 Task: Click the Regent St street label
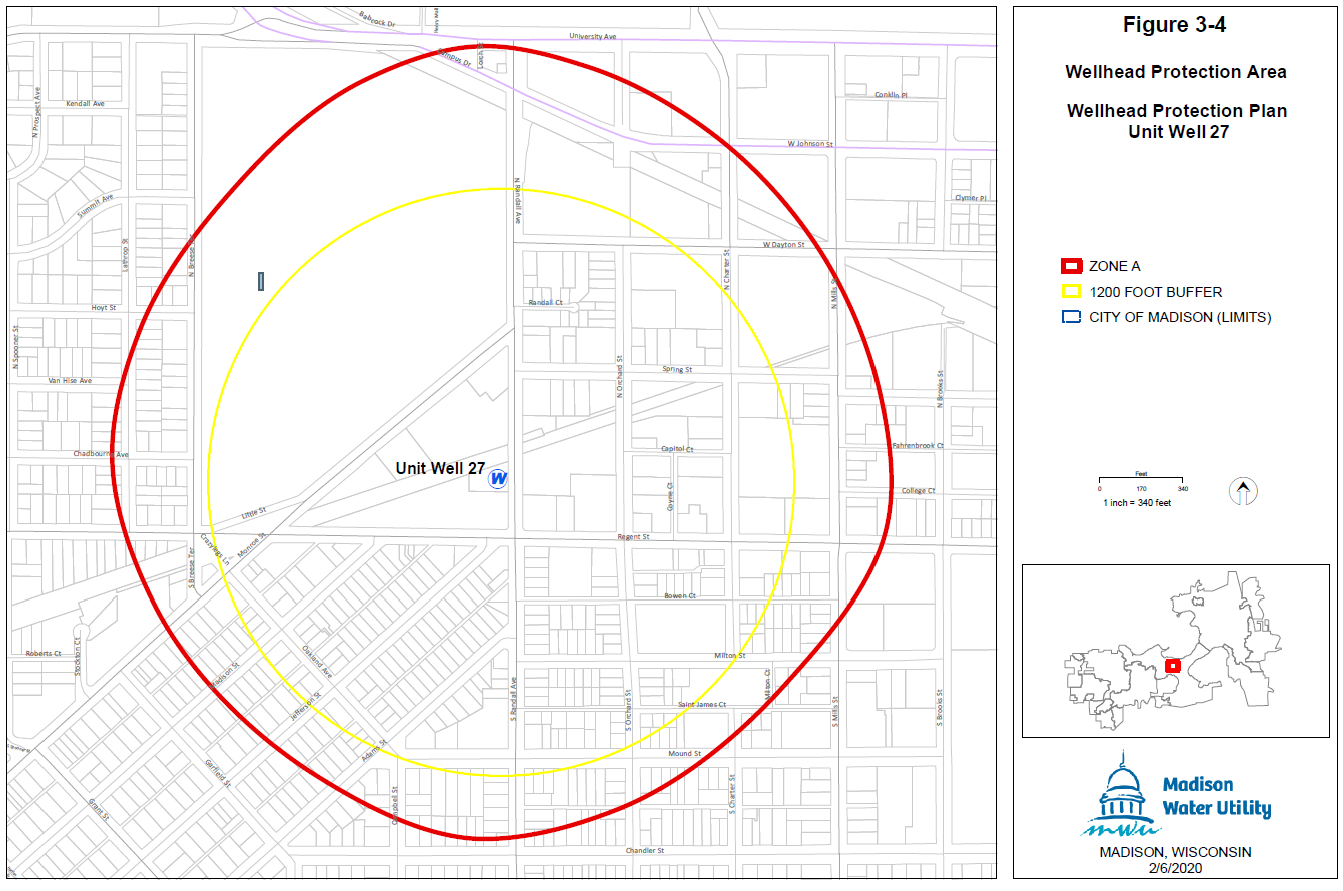(x=633, y=537)
